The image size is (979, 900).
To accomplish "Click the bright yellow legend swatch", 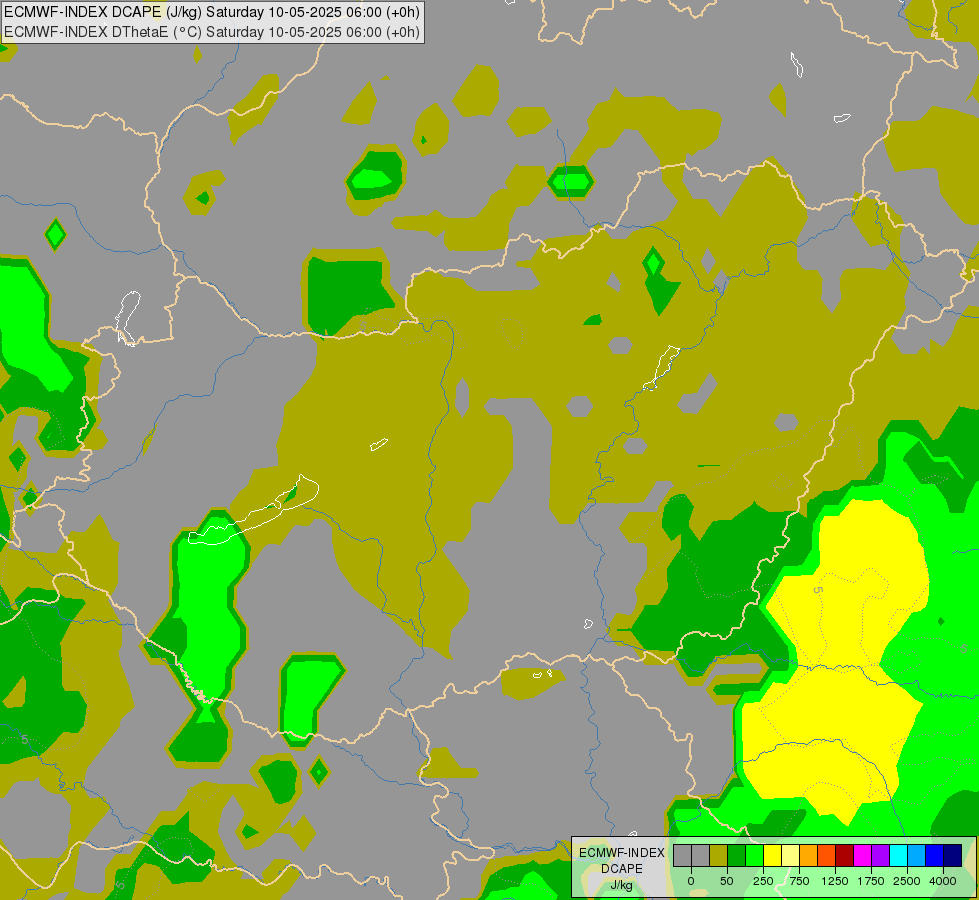I will [x=772, y=855].
